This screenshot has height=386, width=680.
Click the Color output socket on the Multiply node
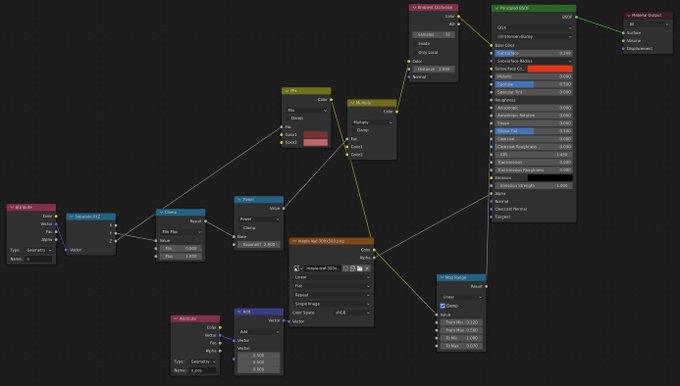pyautogui.click(x=397, y=111)
